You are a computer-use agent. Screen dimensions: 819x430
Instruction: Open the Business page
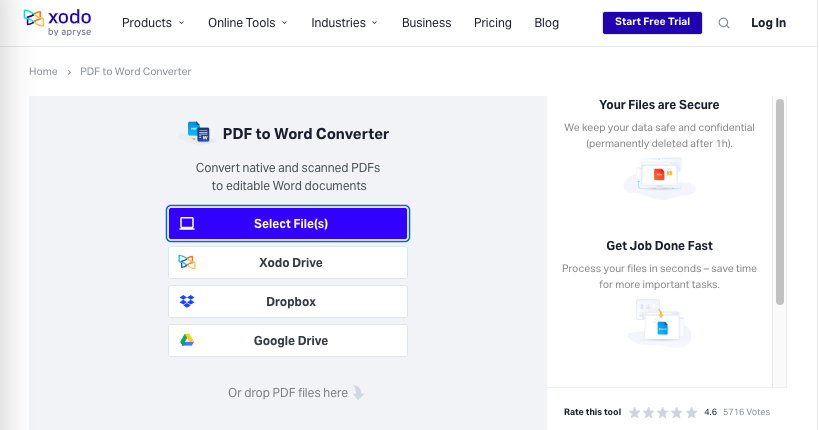click(426, 23)
